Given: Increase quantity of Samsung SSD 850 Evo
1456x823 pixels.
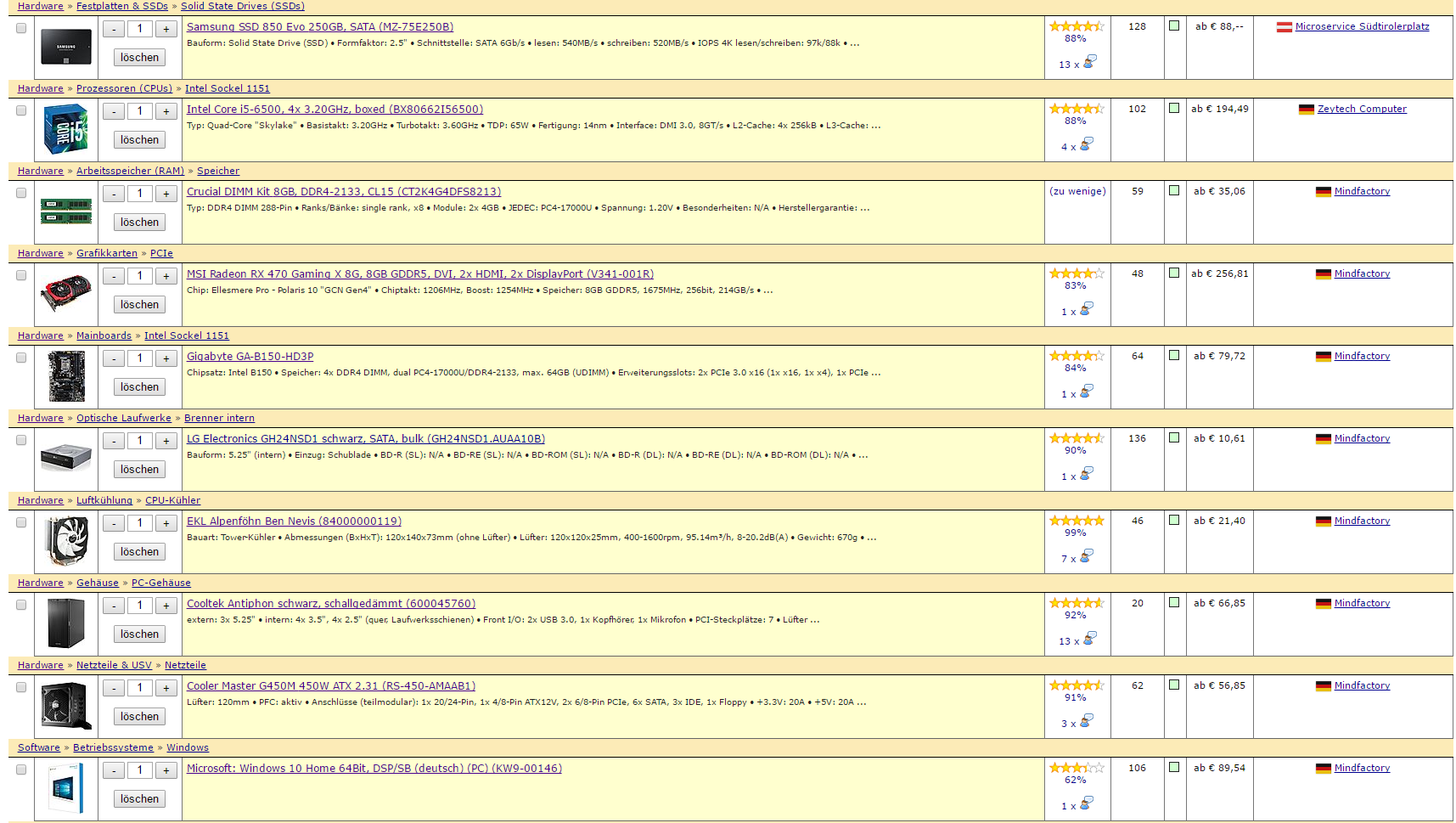Looking at the screenshot, I should 166,29.
